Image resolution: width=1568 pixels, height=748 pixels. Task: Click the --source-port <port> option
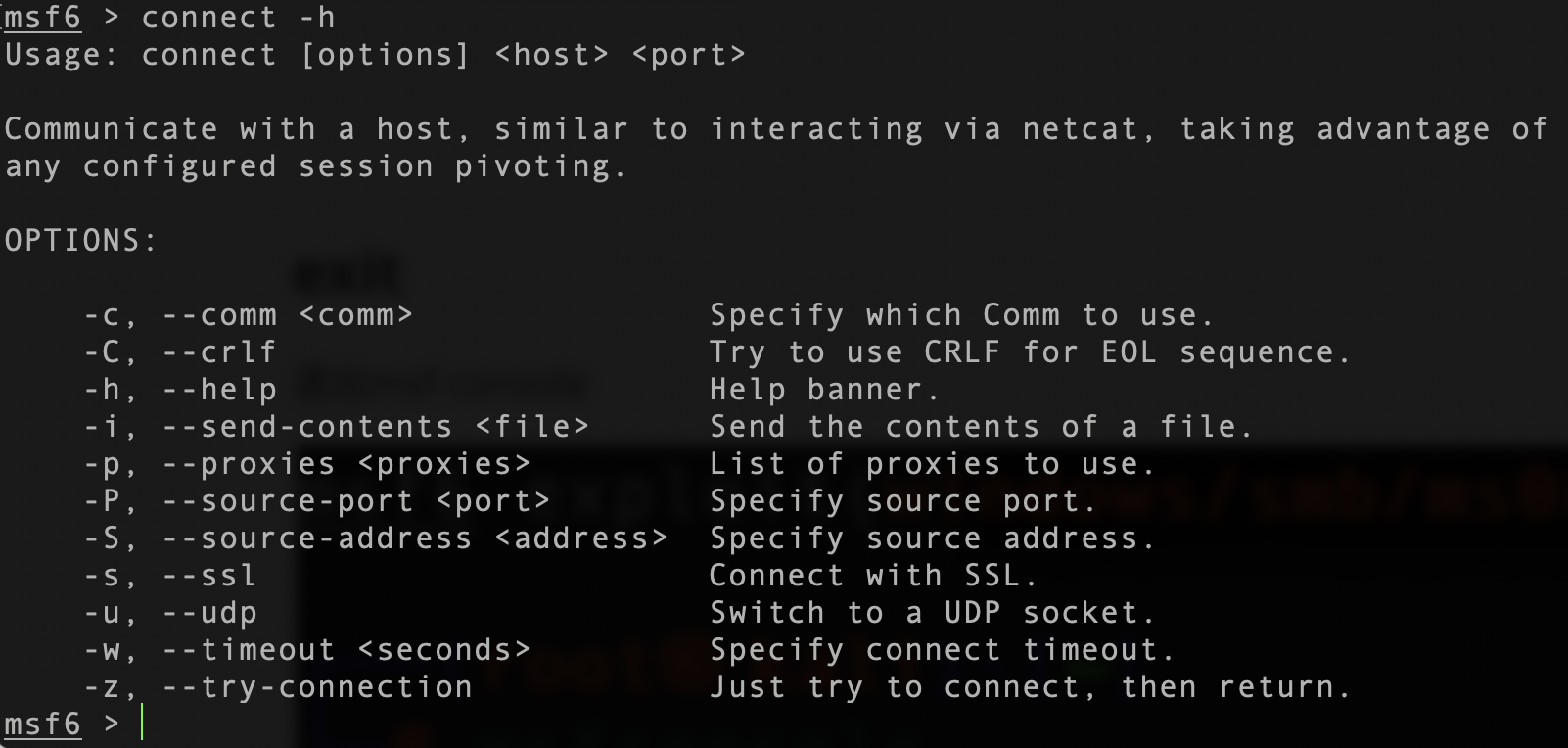(356, 501)
